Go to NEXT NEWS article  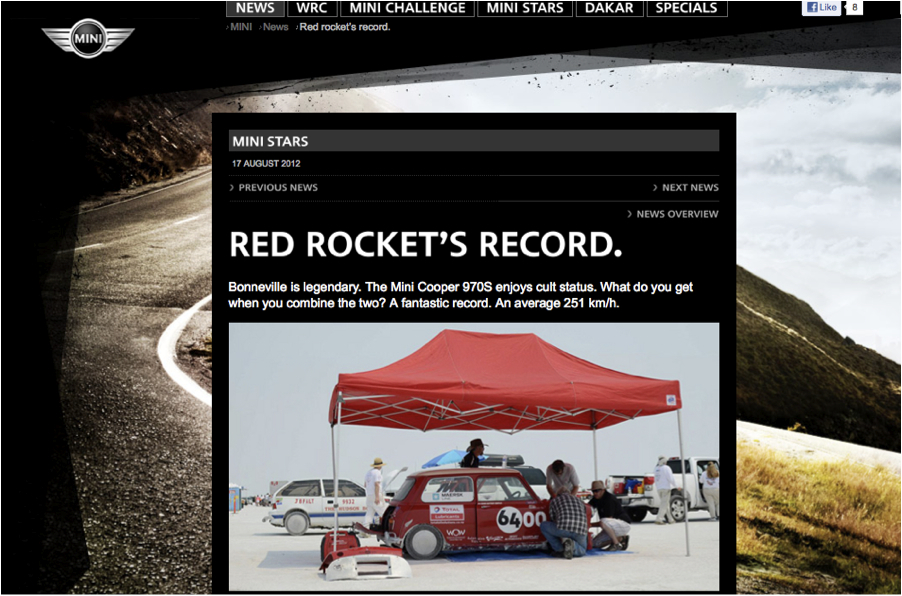[x=686, y=188]
